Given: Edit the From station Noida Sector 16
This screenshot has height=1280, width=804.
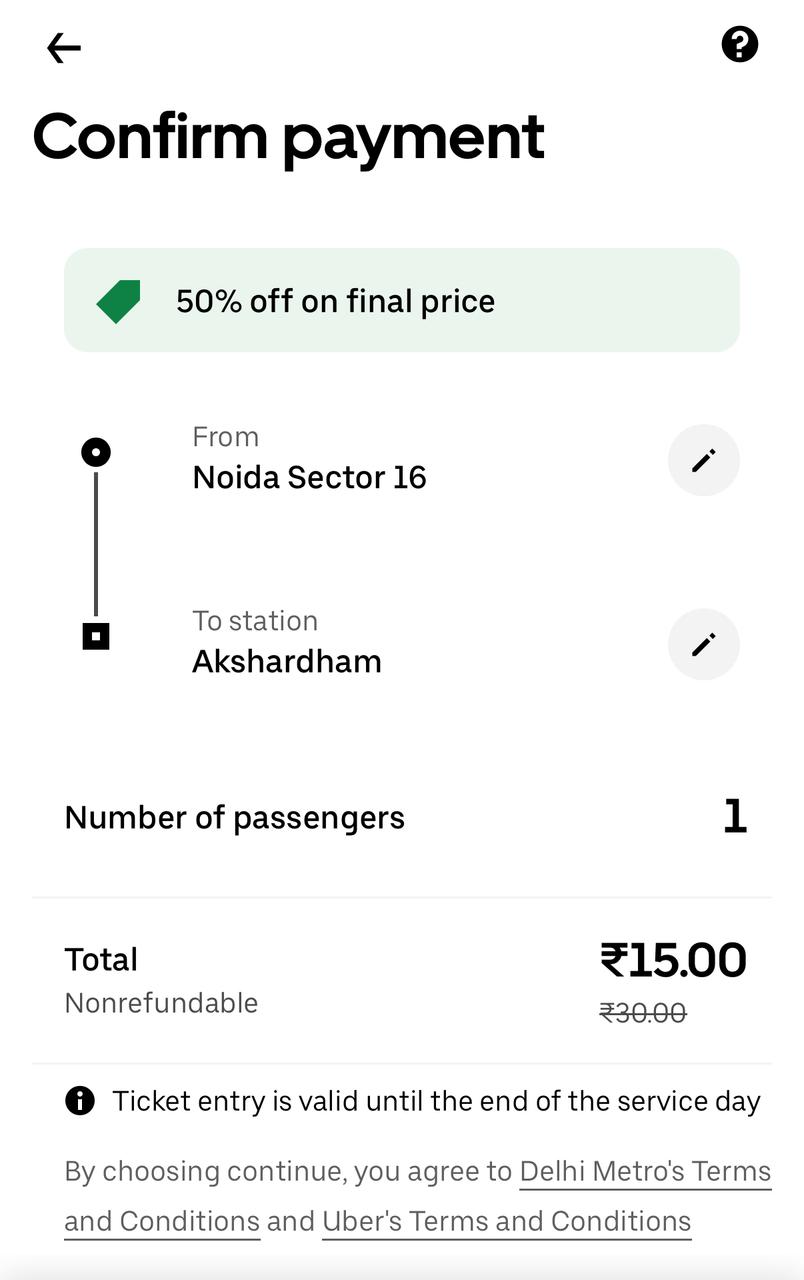Looking at the screenshot, I should (x=703, y=460).
